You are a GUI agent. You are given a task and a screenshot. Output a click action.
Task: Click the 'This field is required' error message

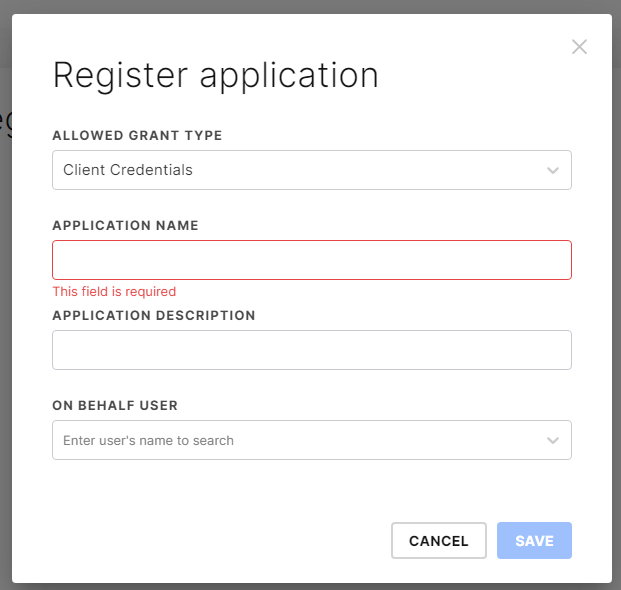114,292
